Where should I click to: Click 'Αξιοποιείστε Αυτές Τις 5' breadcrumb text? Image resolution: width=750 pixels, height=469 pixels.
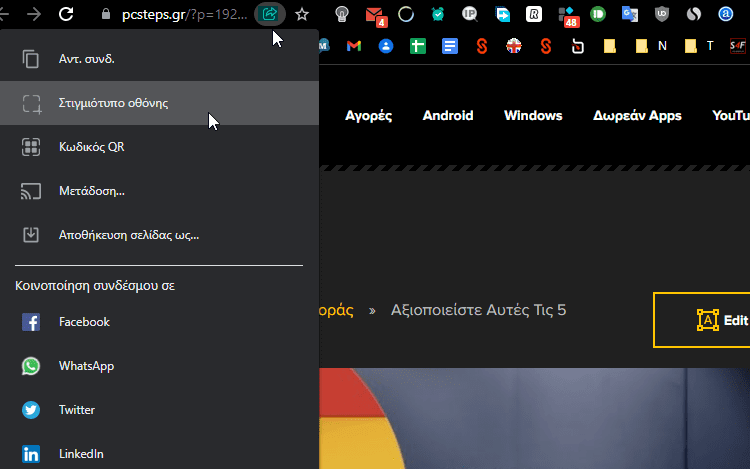[478, 310]
